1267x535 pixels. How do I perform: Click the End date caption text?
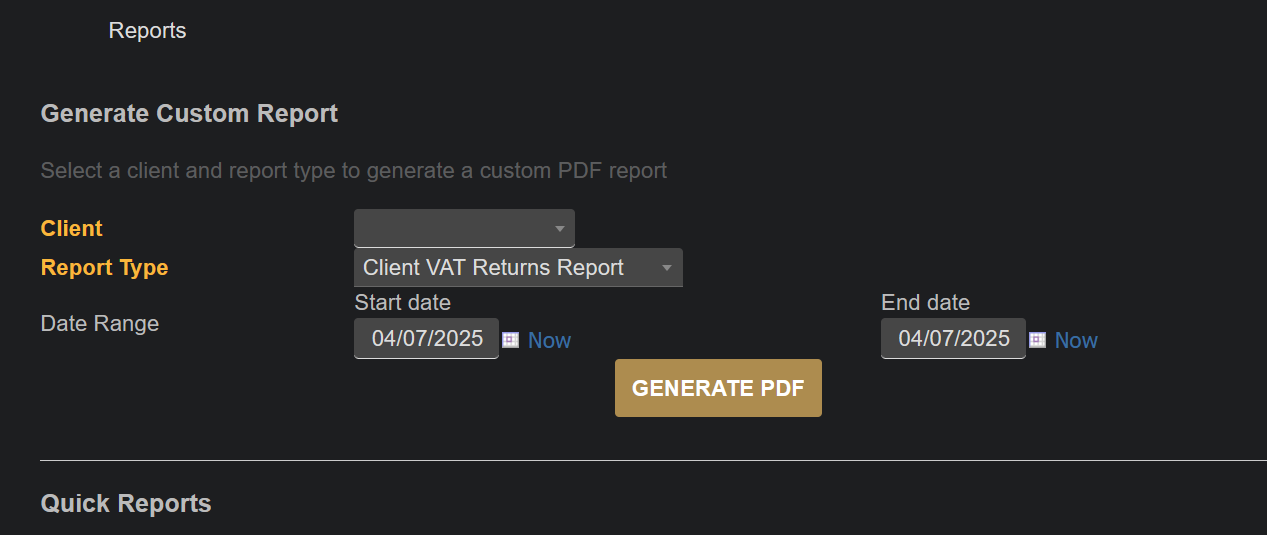[x=925, y=302]
